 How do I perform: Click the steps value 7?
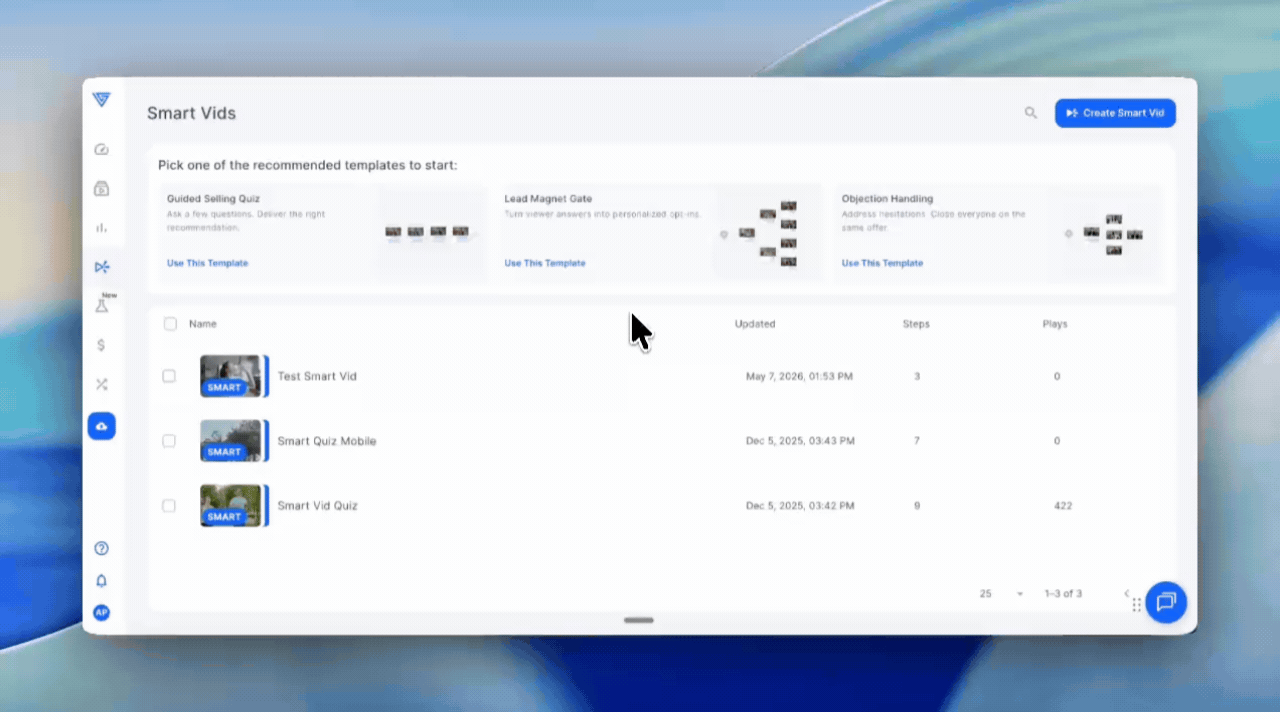[917, 441]
